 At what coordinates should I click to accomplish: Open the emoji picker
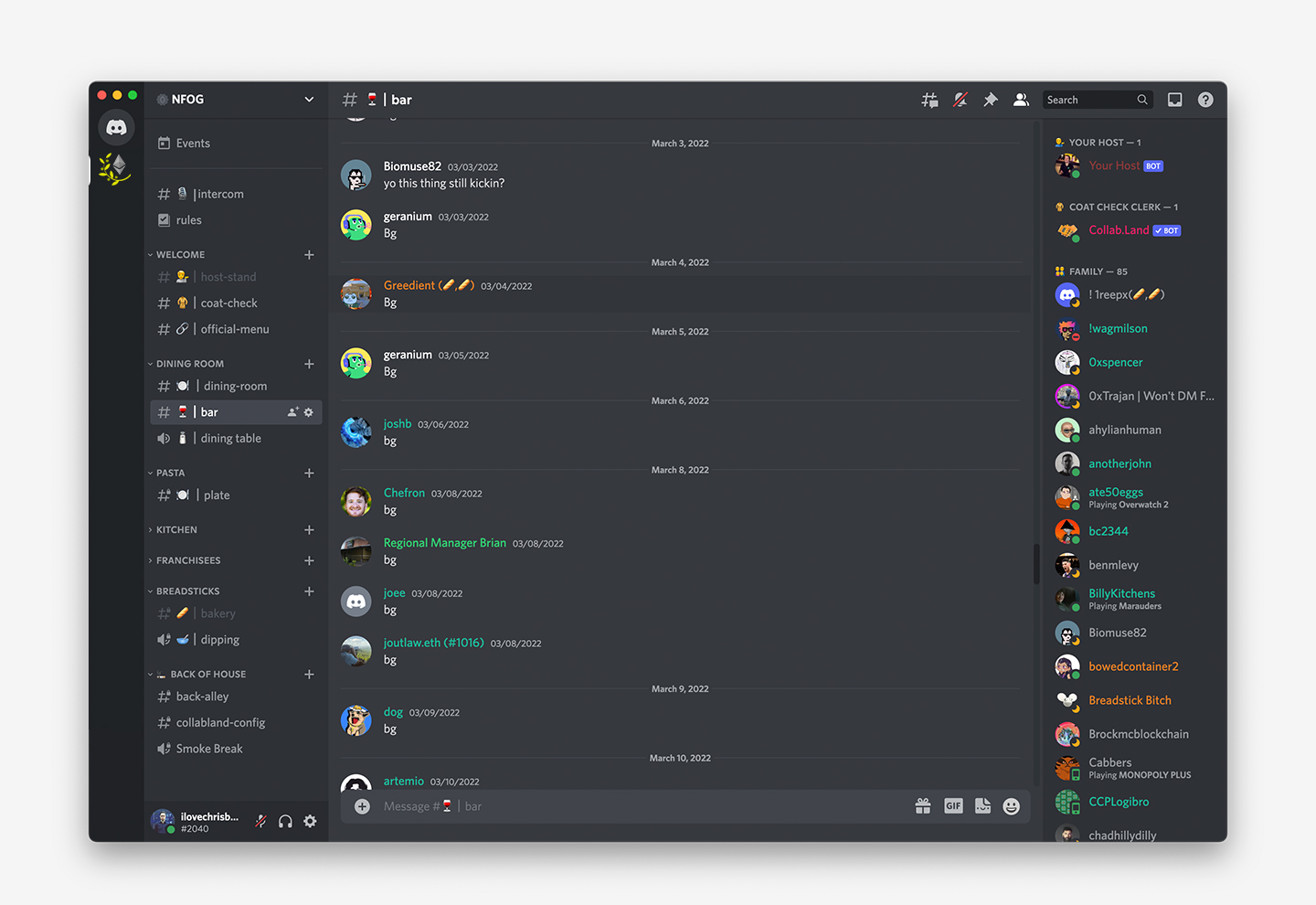[1011, 806]
